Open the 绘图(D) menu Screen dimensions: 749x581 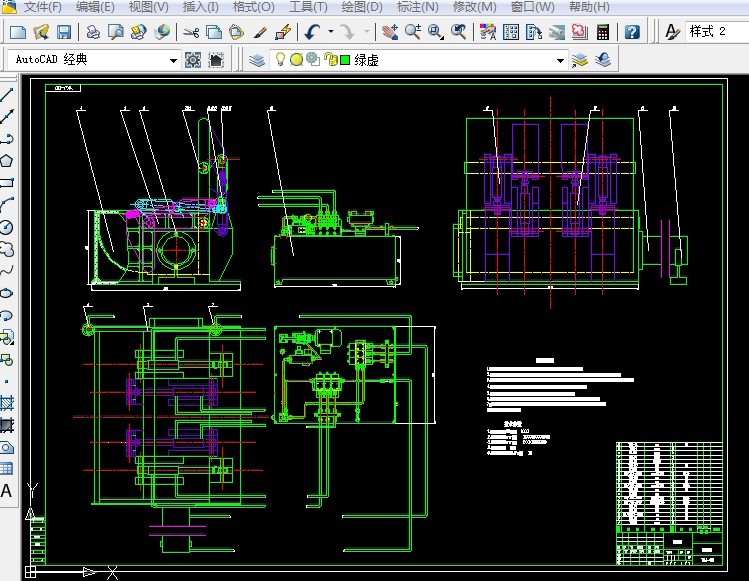tap(362, 7)
